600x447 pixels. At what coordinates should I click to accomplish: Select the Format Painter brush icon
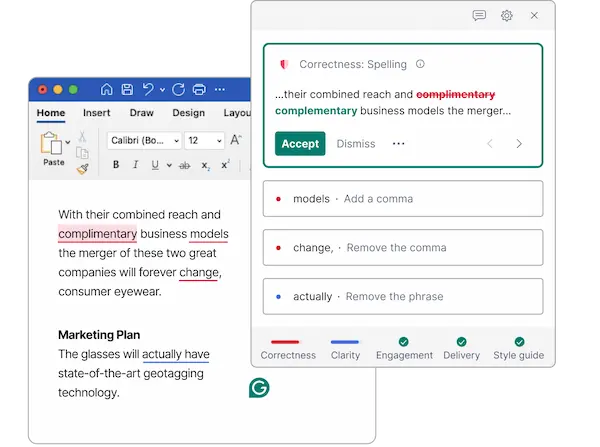coord(82,169)
